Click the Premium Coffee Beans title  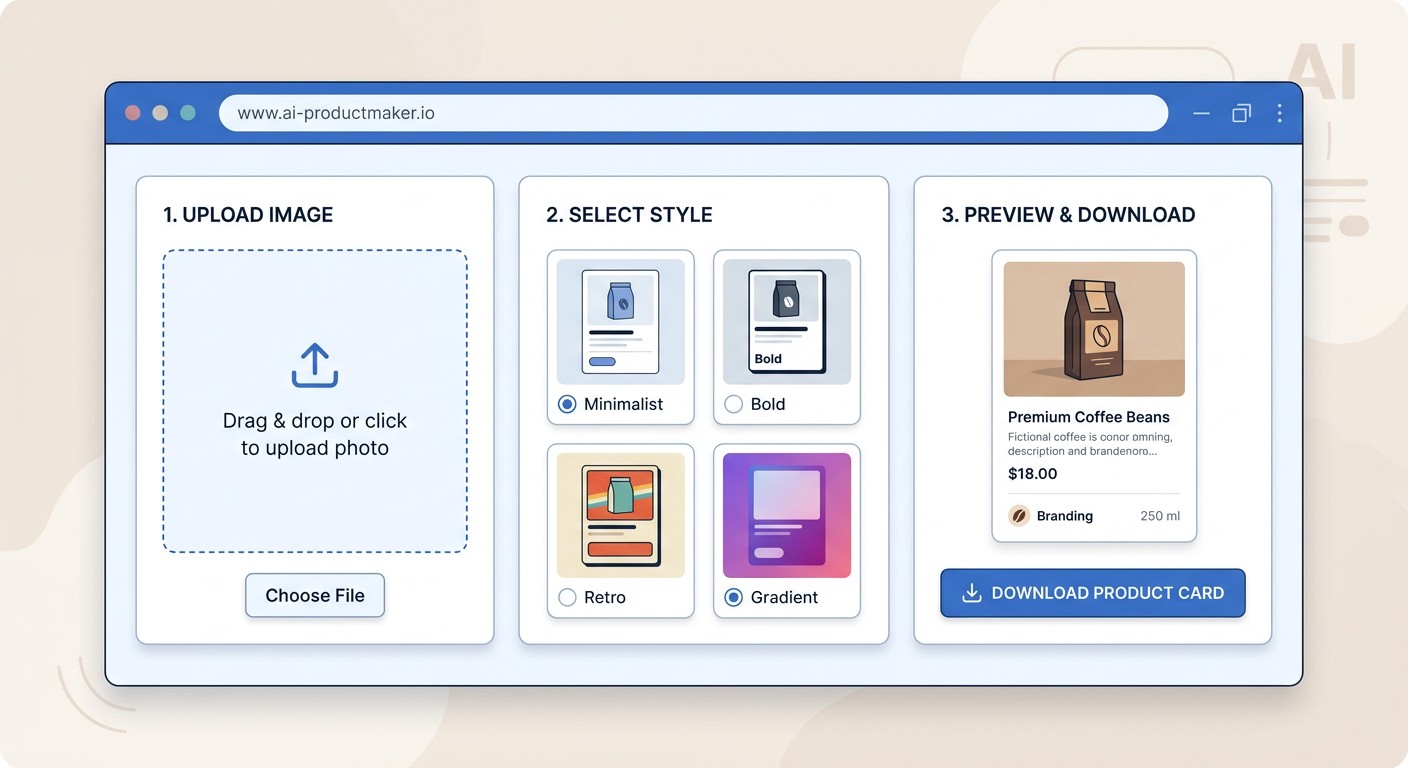(x=1089, y=417)
